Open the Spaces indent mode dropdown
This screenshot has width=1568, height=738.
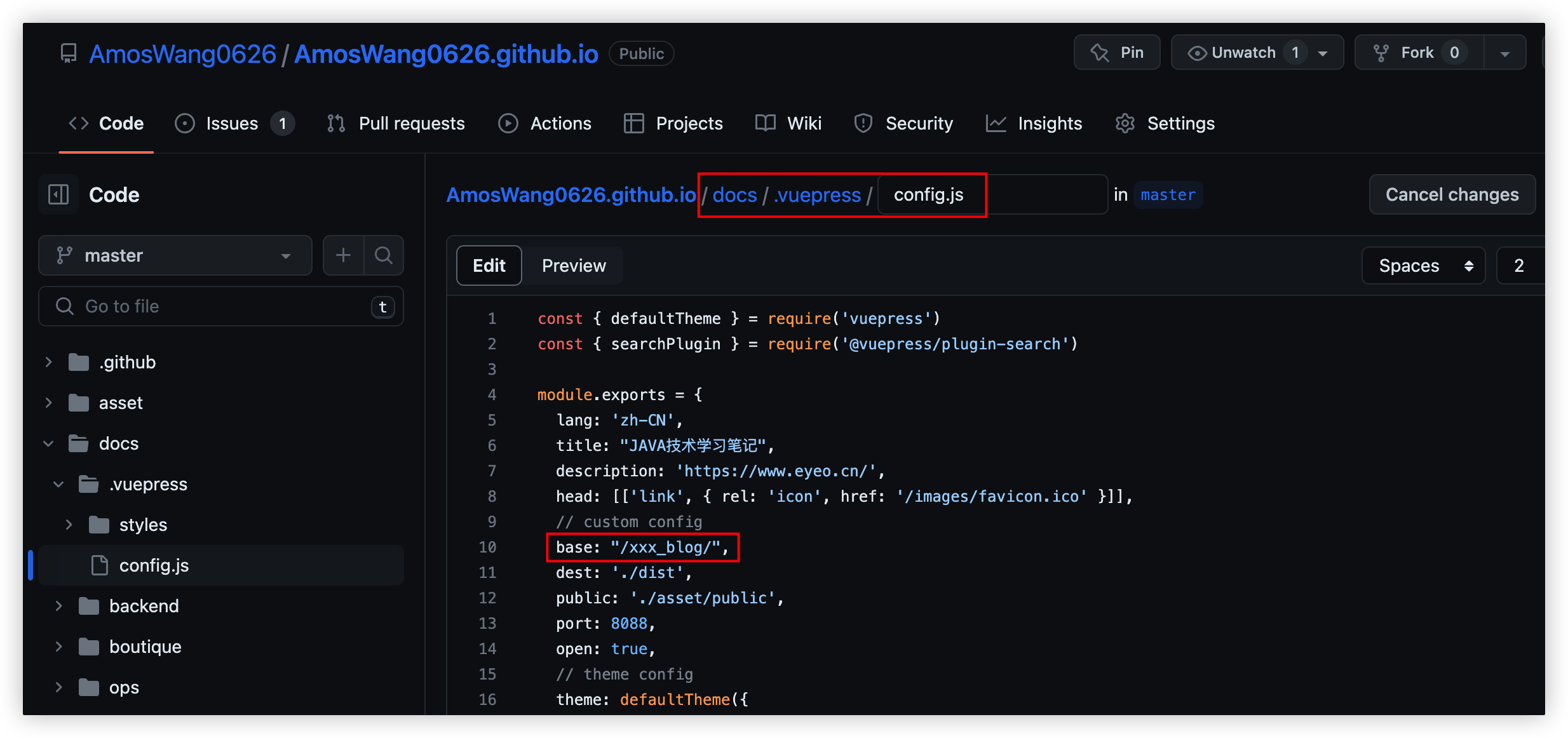point(1423,265)
